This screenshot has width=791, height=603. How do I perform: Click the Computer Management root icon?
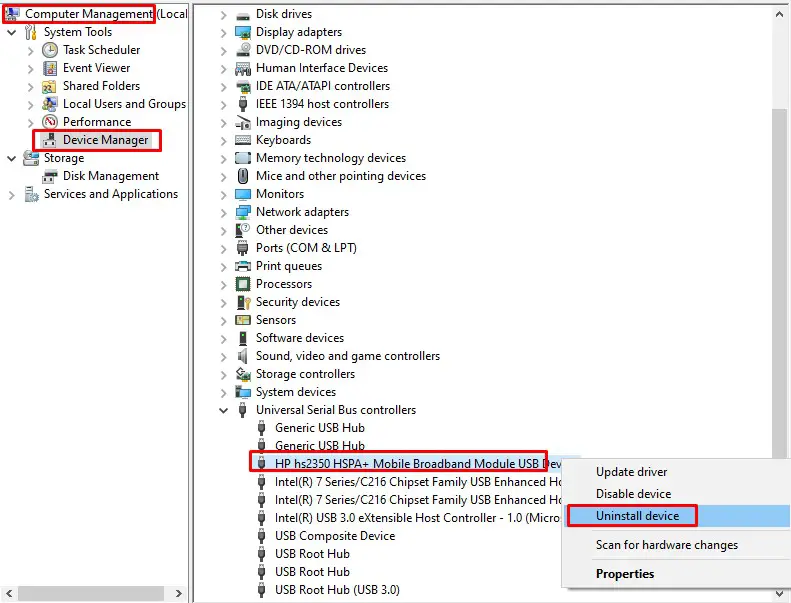tap(12, 14)
